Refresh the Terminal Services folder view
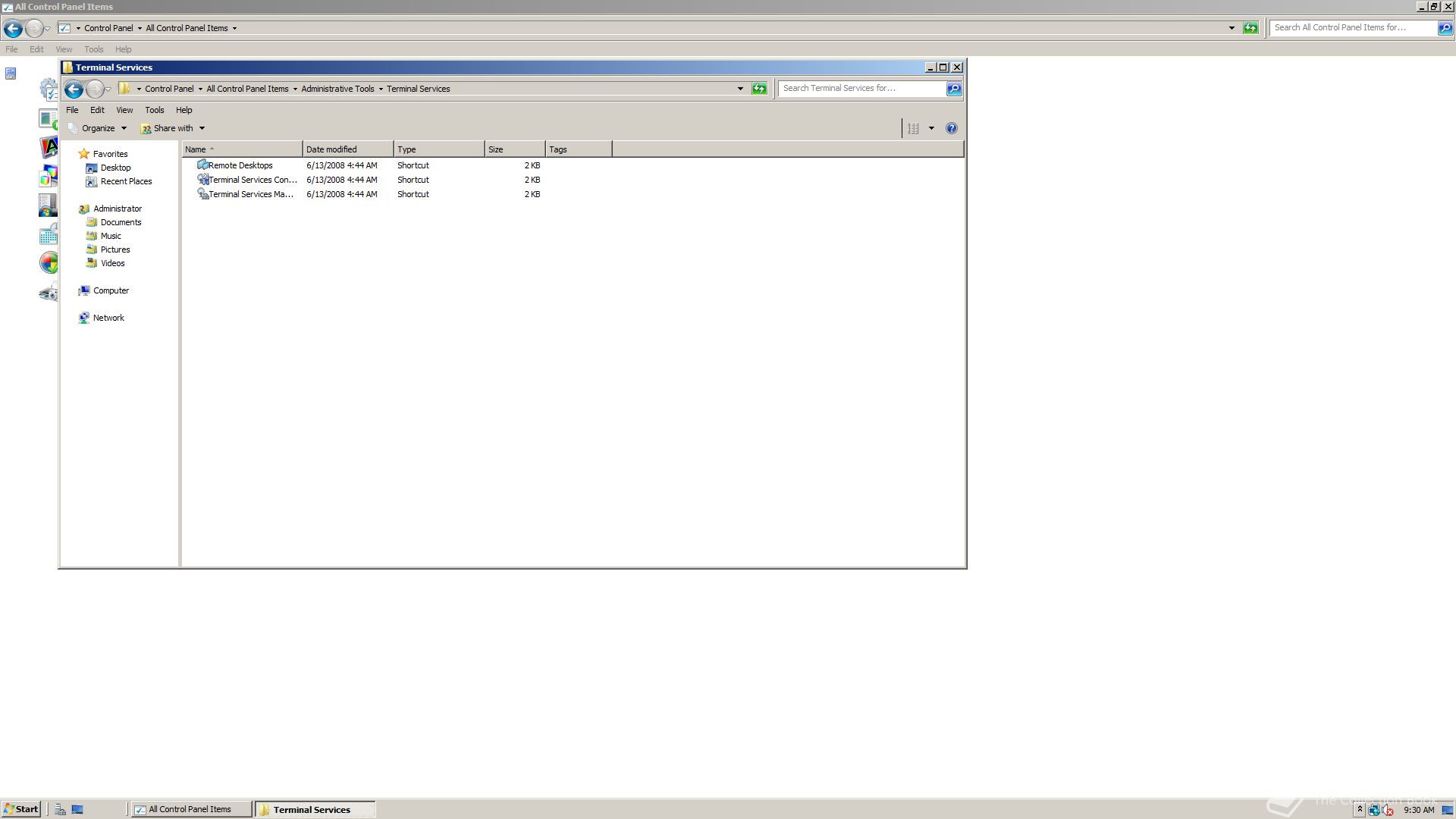The width and height of the screenshot is (1456, 819). pyautogui.click(x=759, y=89)
